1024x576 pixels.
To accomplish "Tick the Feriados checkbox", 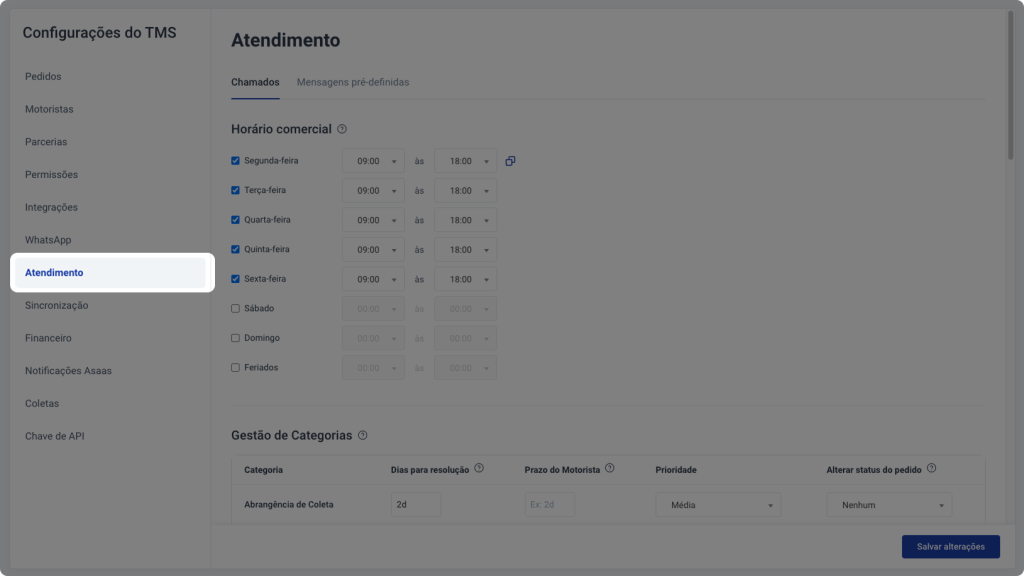I will pos(235,368).
